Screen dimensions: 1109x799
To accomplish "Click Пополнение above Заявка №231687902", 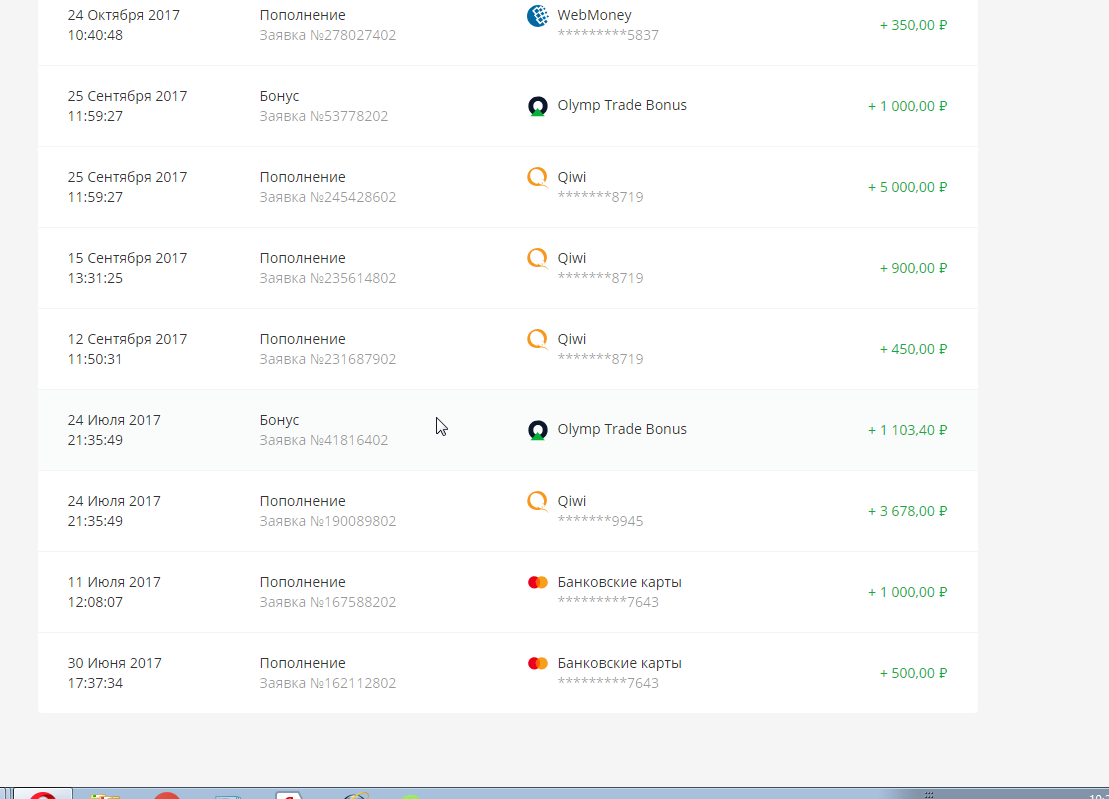I will click(302, 339).
